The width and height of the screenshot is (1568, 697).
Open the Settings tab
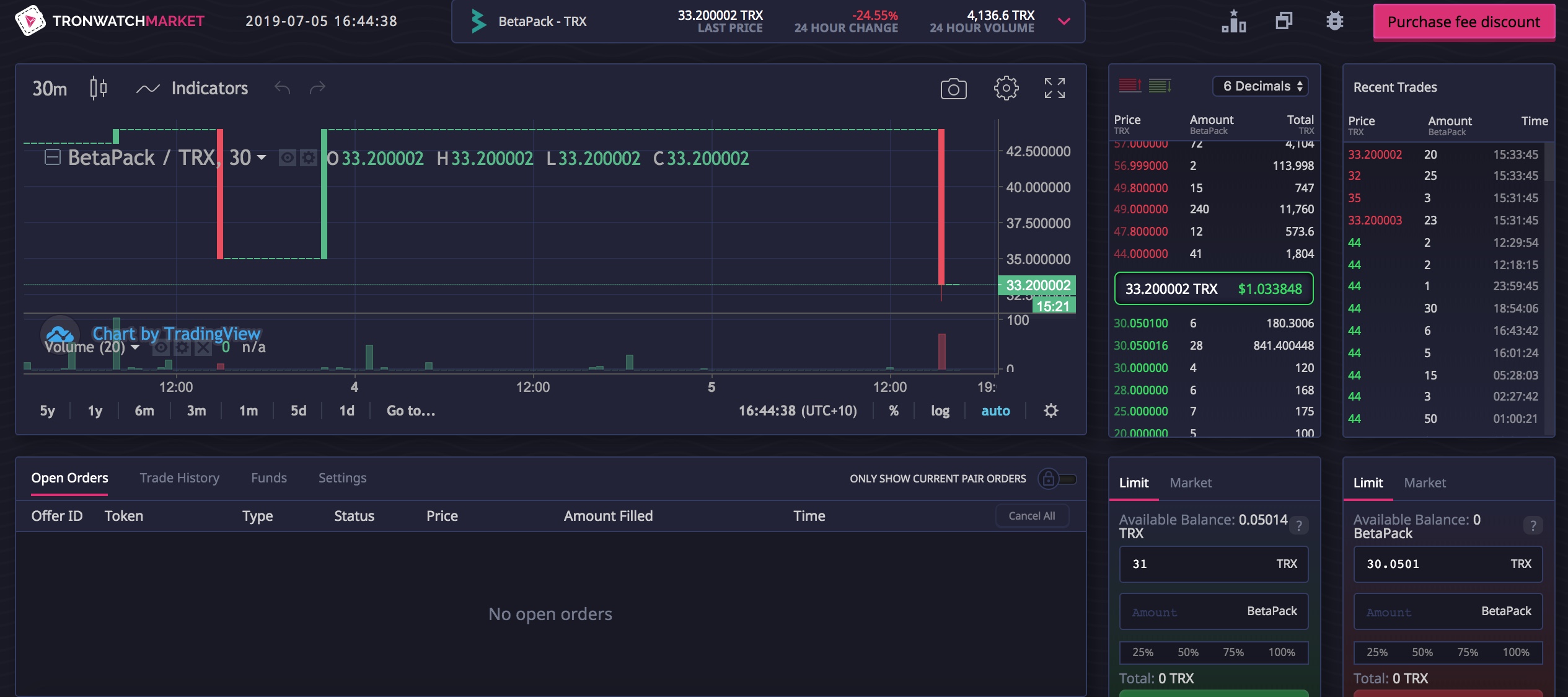point(343,478)
